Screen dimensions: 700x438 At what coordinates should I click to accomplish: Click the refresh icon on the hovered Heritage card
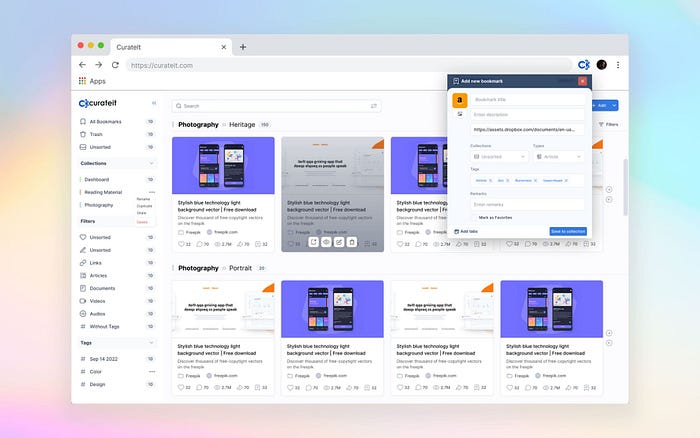(313, 242)
